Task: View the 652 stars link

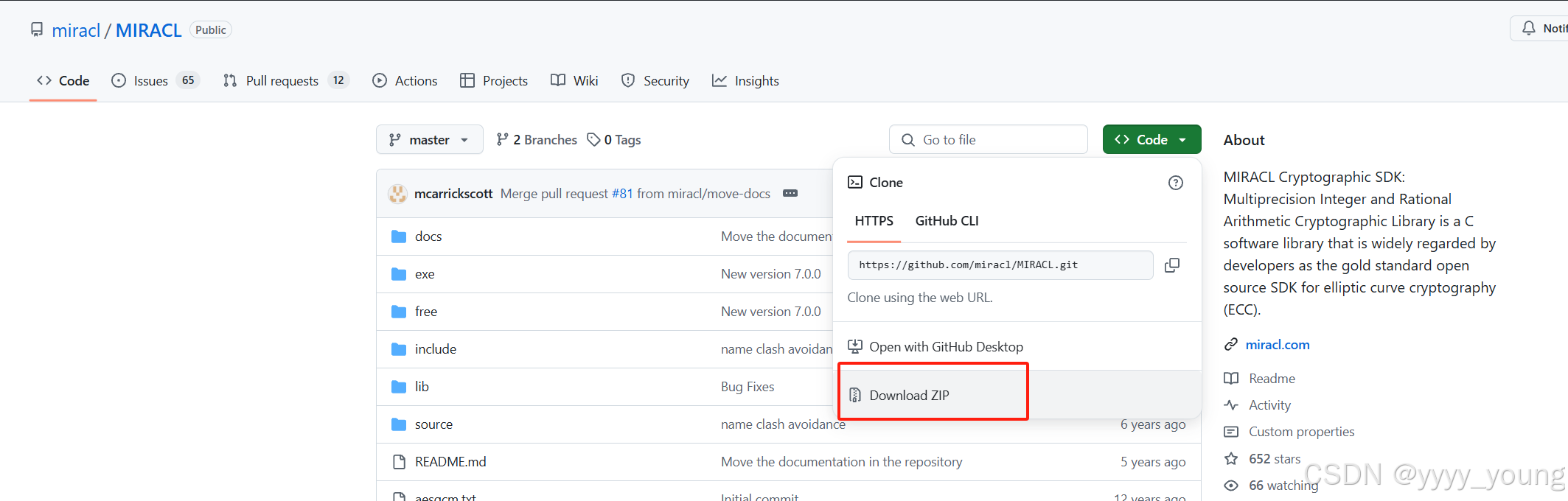Action: (1275, 458)
